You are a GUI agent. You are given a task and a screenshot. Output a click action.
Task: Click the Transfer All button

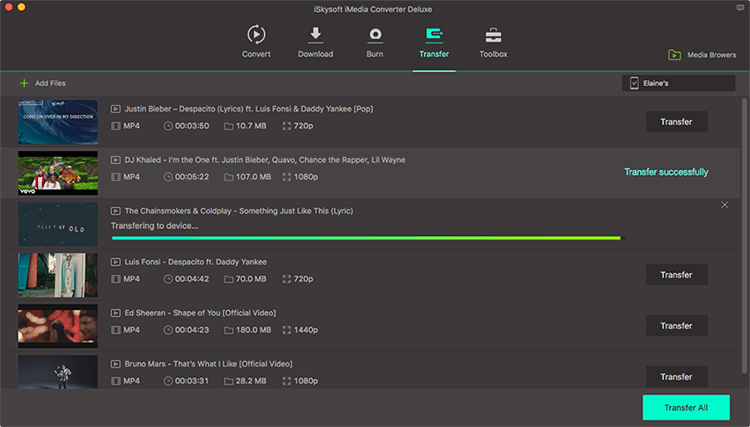(x=686, y=407)
